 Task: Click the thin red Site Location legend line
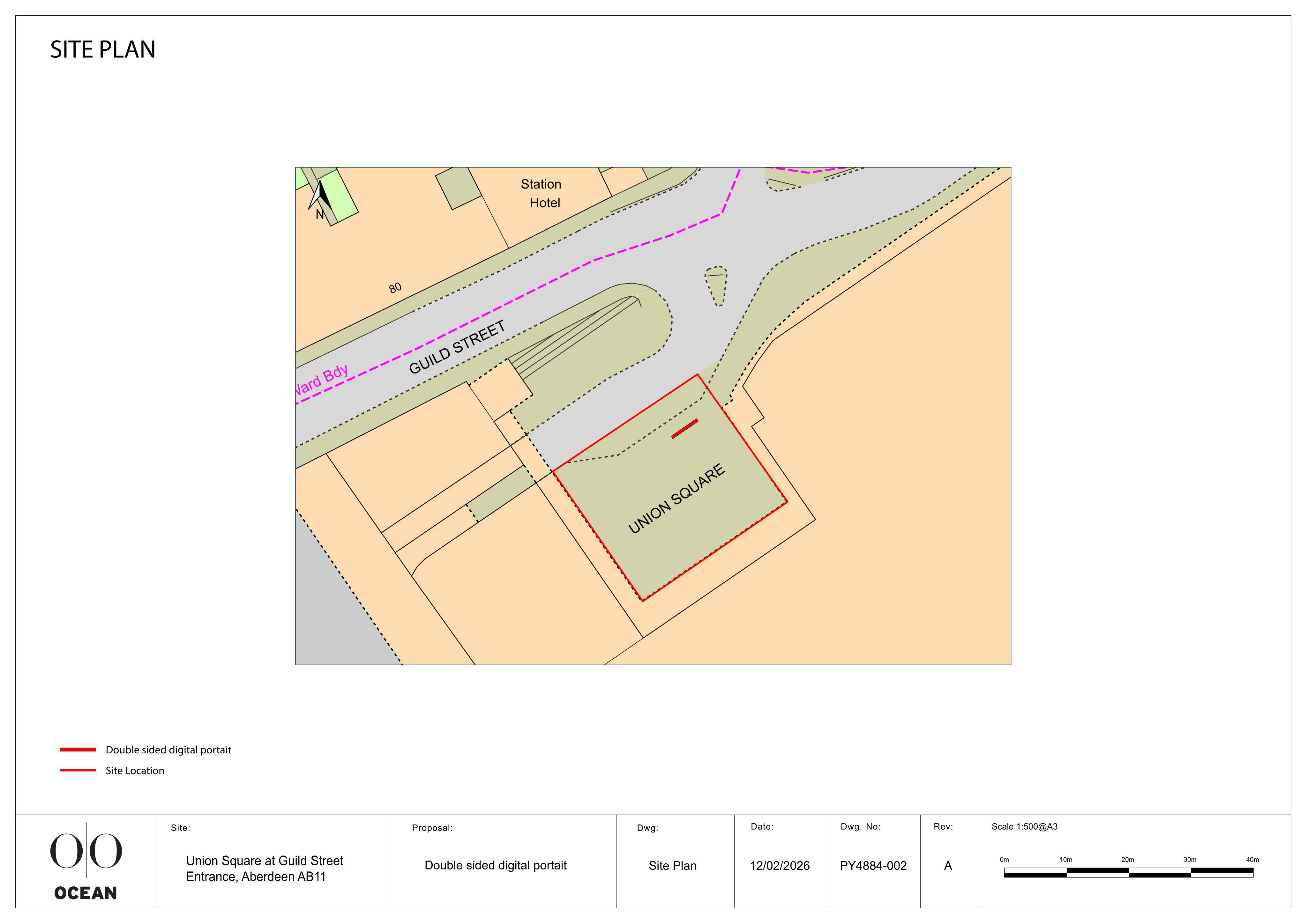click(x=78, y=770)
